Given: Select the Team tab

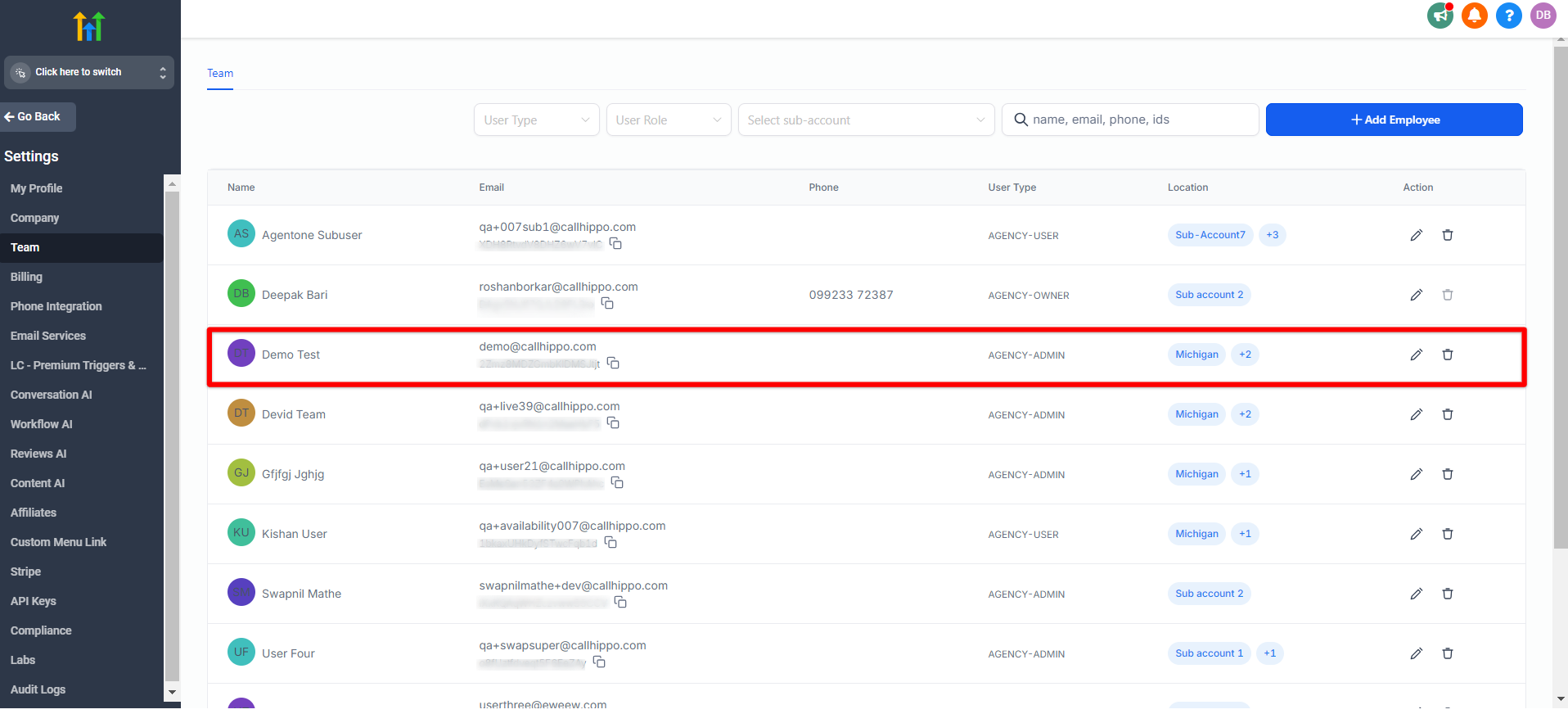Looking at the screenshot, I should [x=220, y=74].
